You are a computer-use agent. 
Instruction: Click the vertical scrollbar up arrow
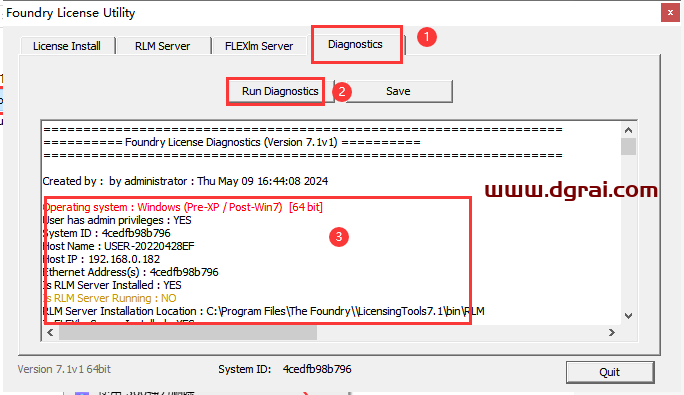(x=628, y=130)
